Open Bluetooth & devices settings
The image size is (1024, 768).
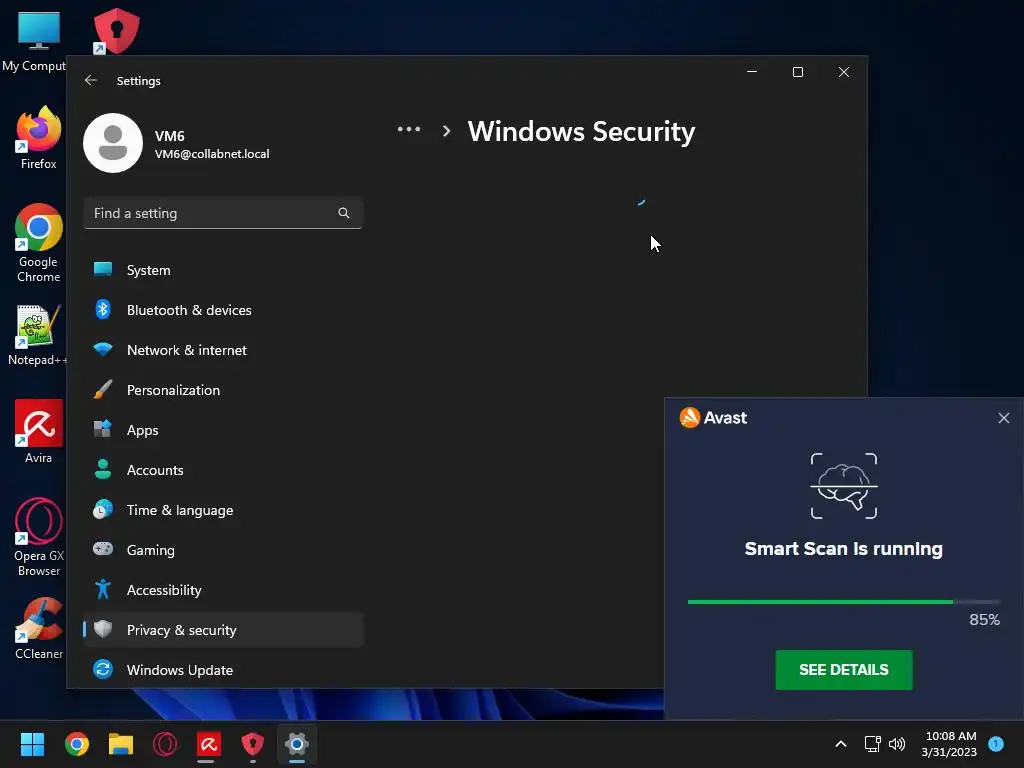223,310
